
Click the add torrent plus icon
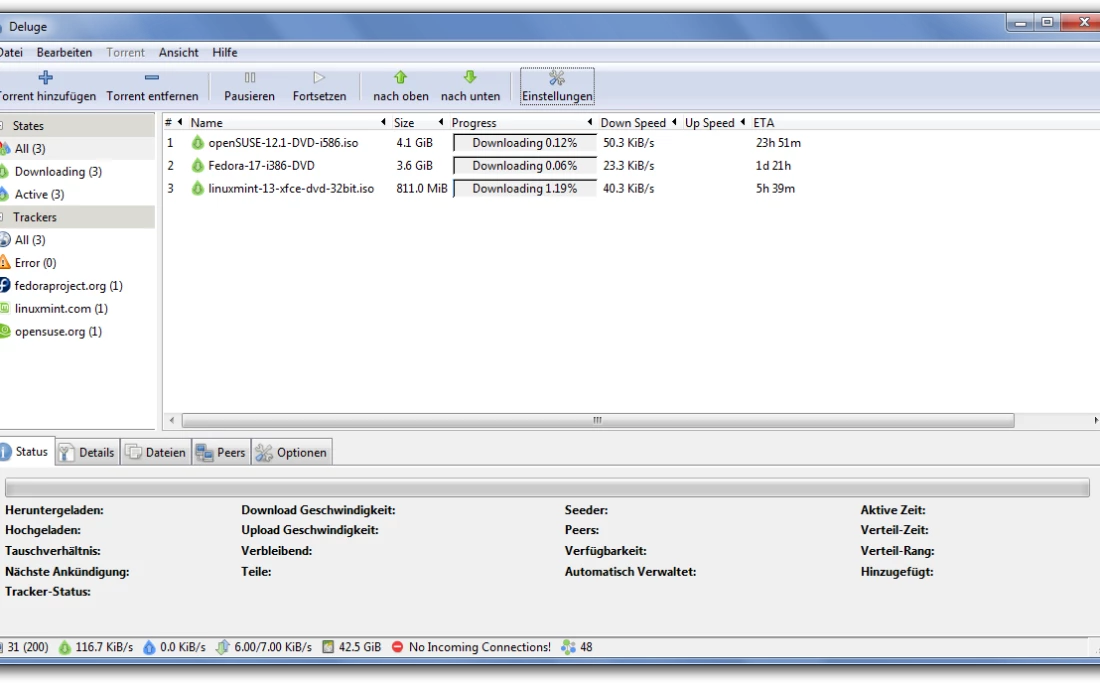[x=45, y=78]
